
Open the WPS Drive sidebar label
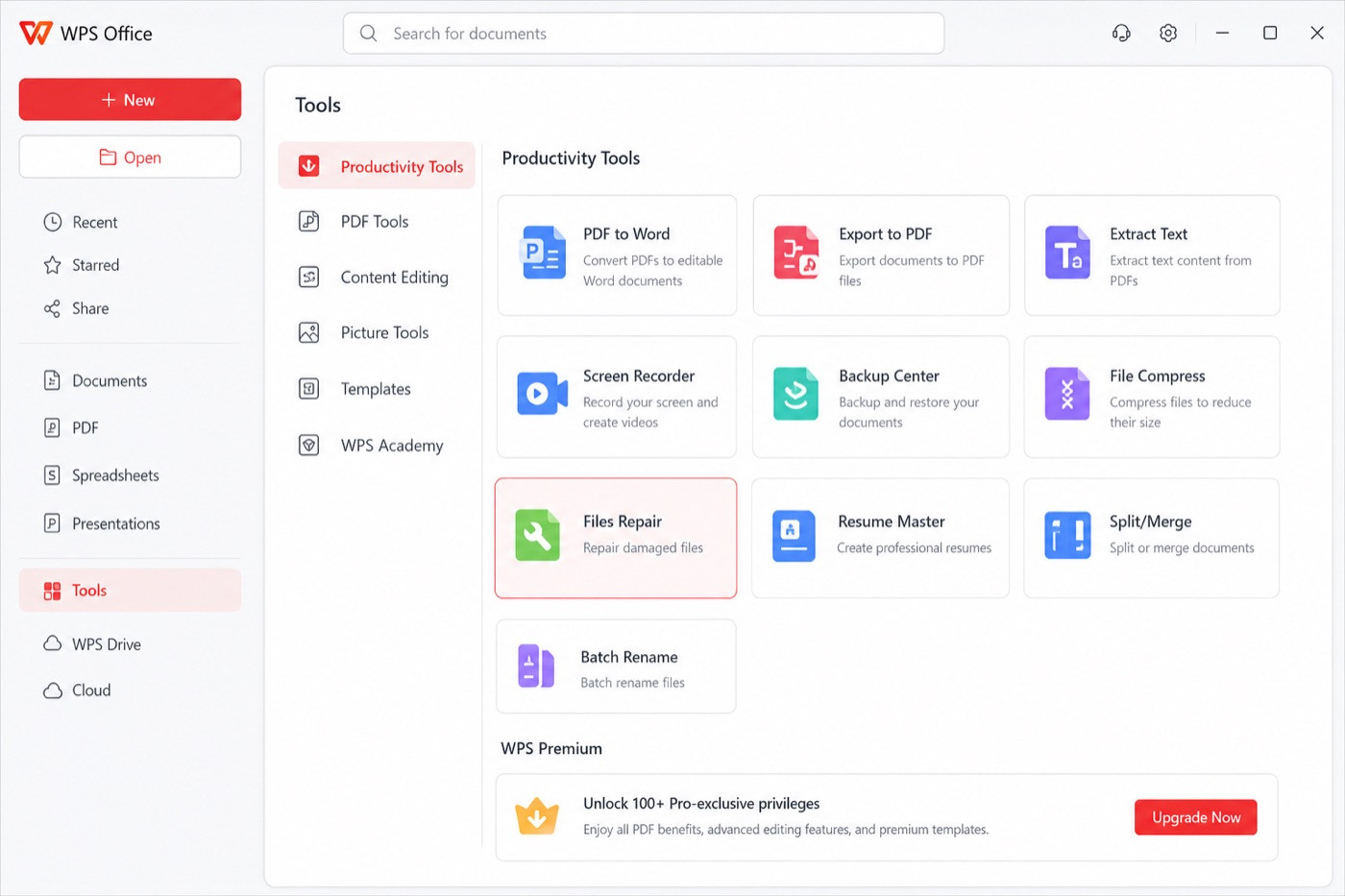pos(107,644)
